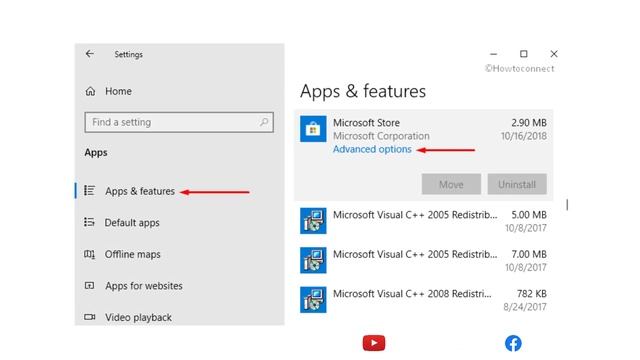Click the Video playback camera icon
Image resolution: width=640 pixels, height=360 pixels.
coord(89,317)
